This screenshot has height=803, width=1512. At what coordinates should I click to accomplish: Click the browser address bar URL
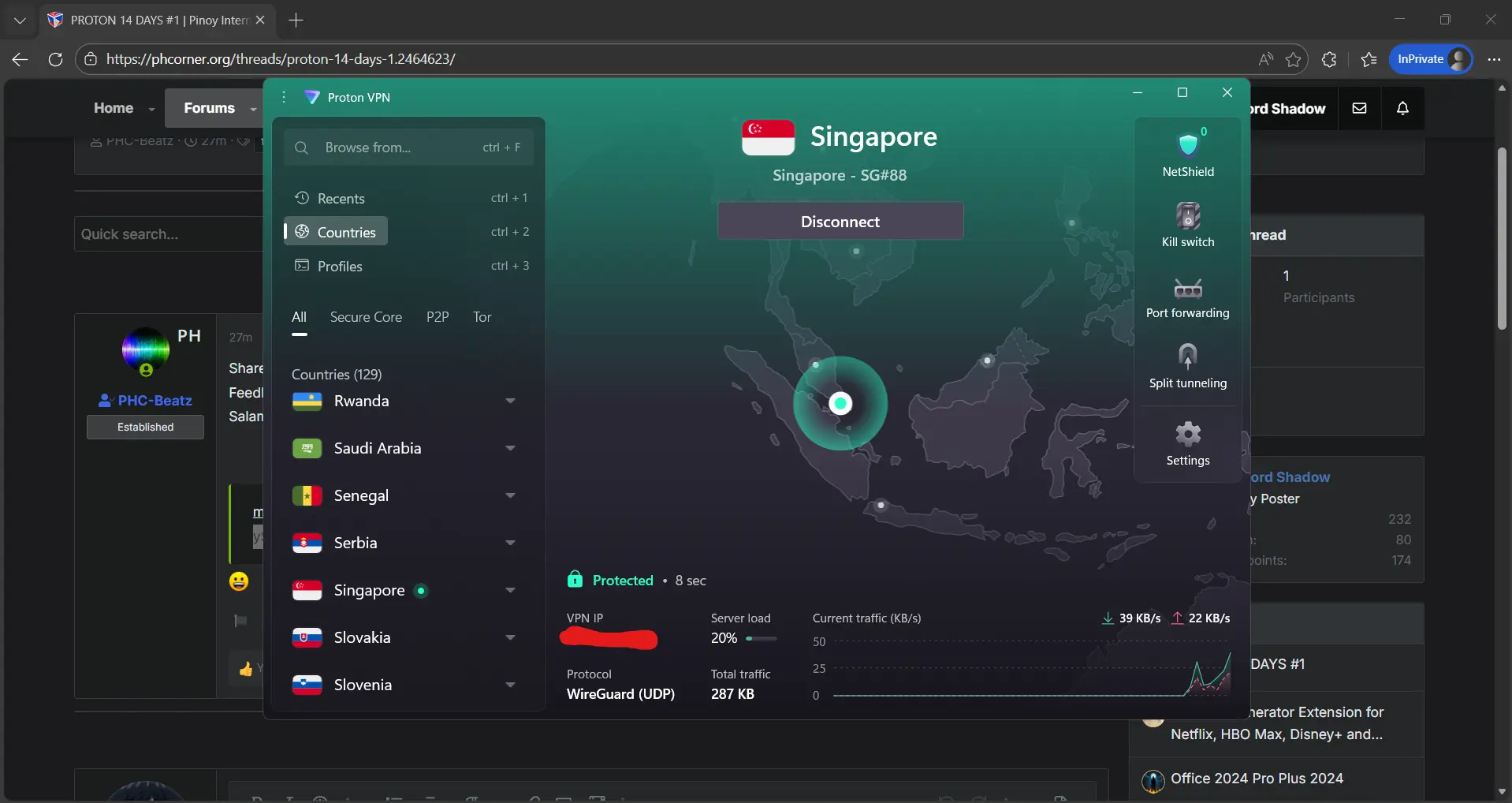coord(281,59)
